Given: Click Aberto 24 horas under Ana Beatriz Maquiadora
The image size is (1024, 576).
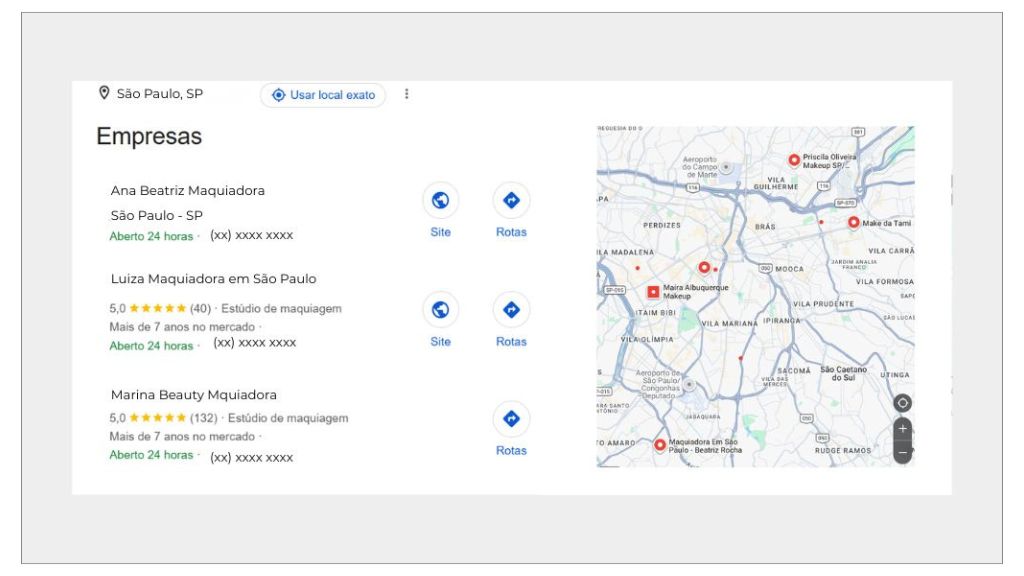Looking at the screenshot, I should click(x=152, y=236).
